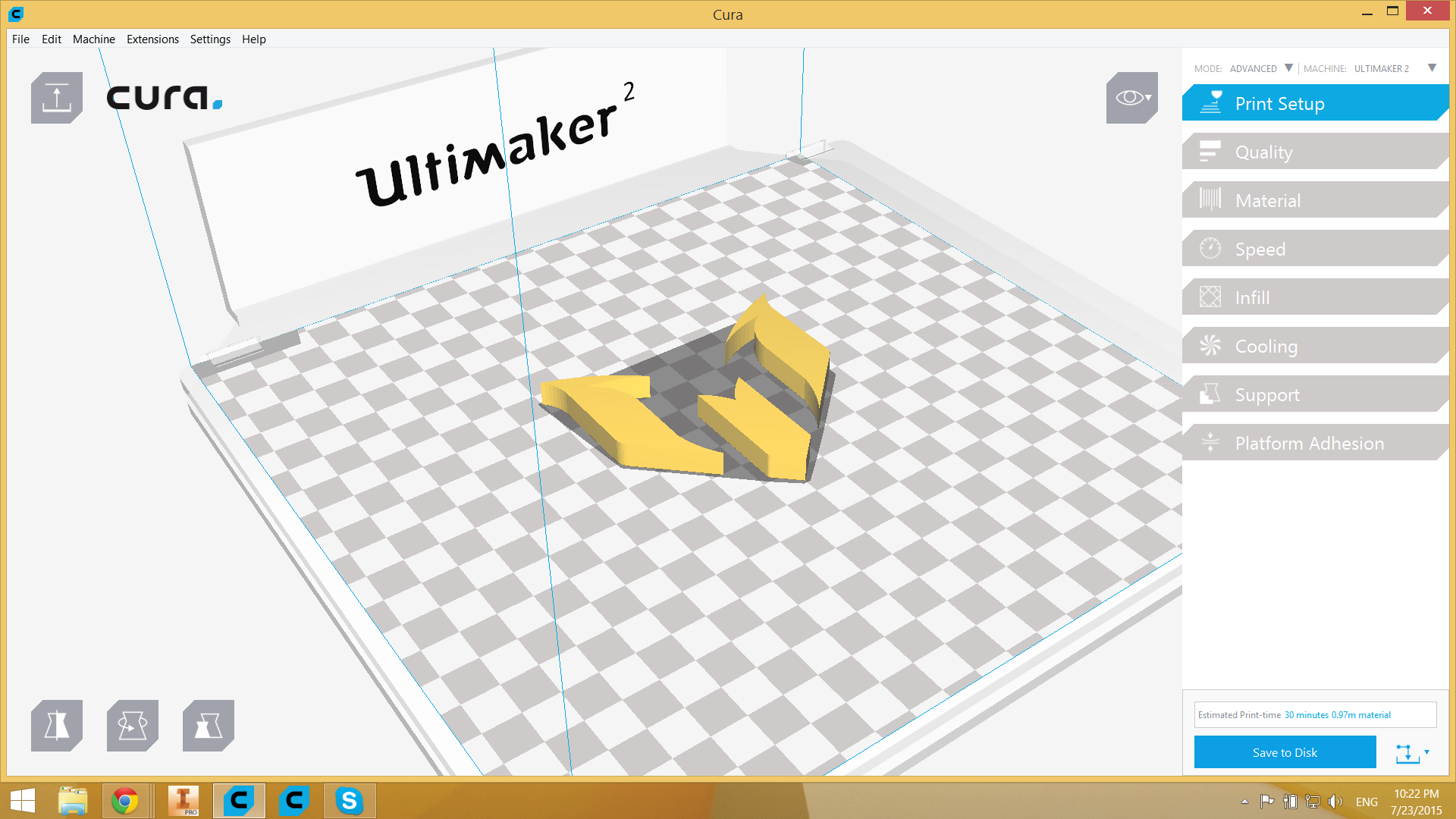This screenshot has height=819, width=1456.
Task: Click the Cura logo in the viewport
Action: pyautogui.click(x=165, y=98)
